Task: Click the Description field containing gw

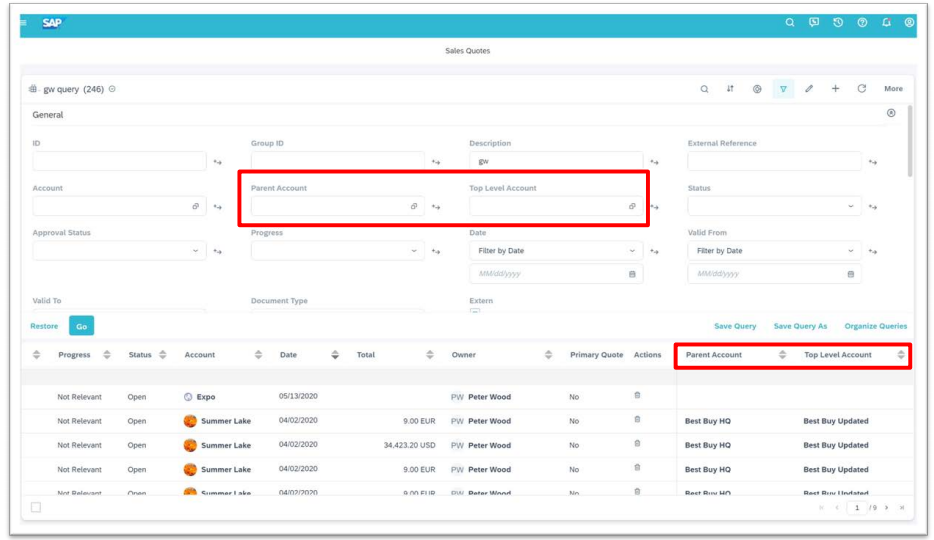Action: pos(556,161)
